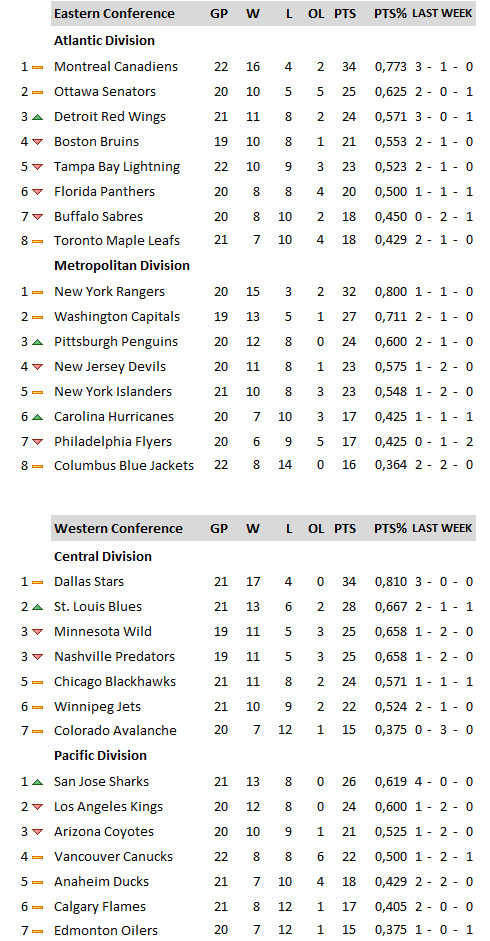490x941 pixels.
Task: Click the Western Conference GP column header
Action: point(219,529)
